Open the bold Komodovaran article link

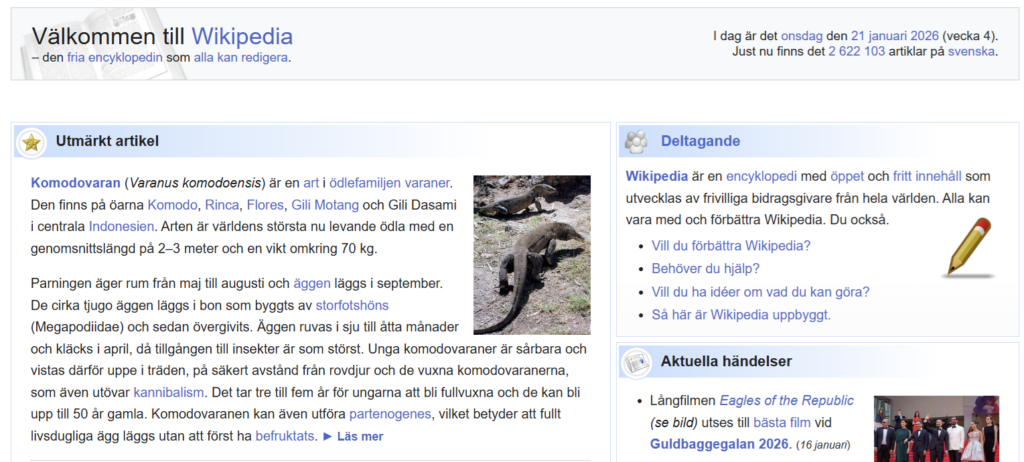pos(75,183)
